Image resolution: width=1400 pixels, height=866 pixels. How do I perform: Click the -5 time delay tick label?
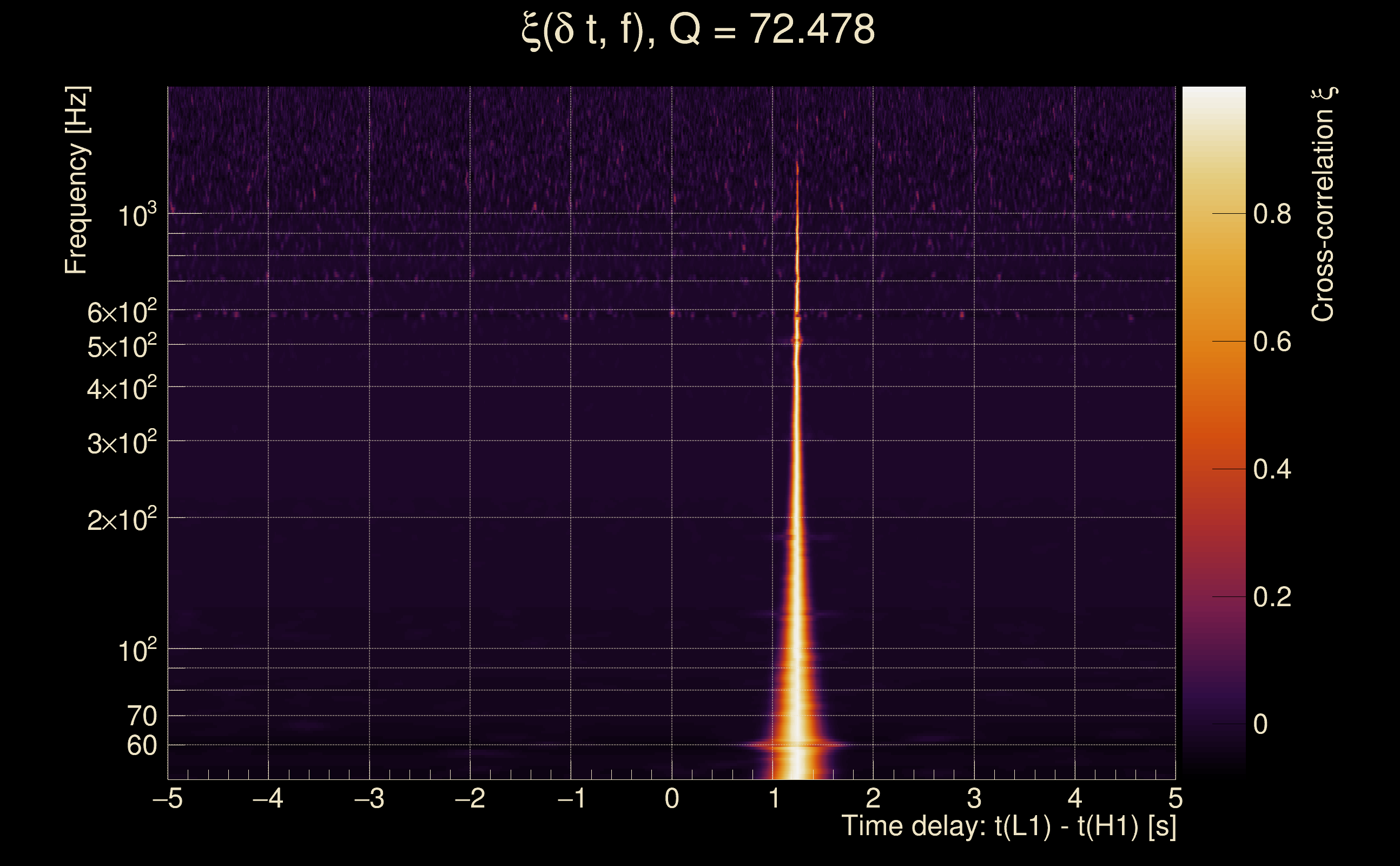click(x=168, y=798)
